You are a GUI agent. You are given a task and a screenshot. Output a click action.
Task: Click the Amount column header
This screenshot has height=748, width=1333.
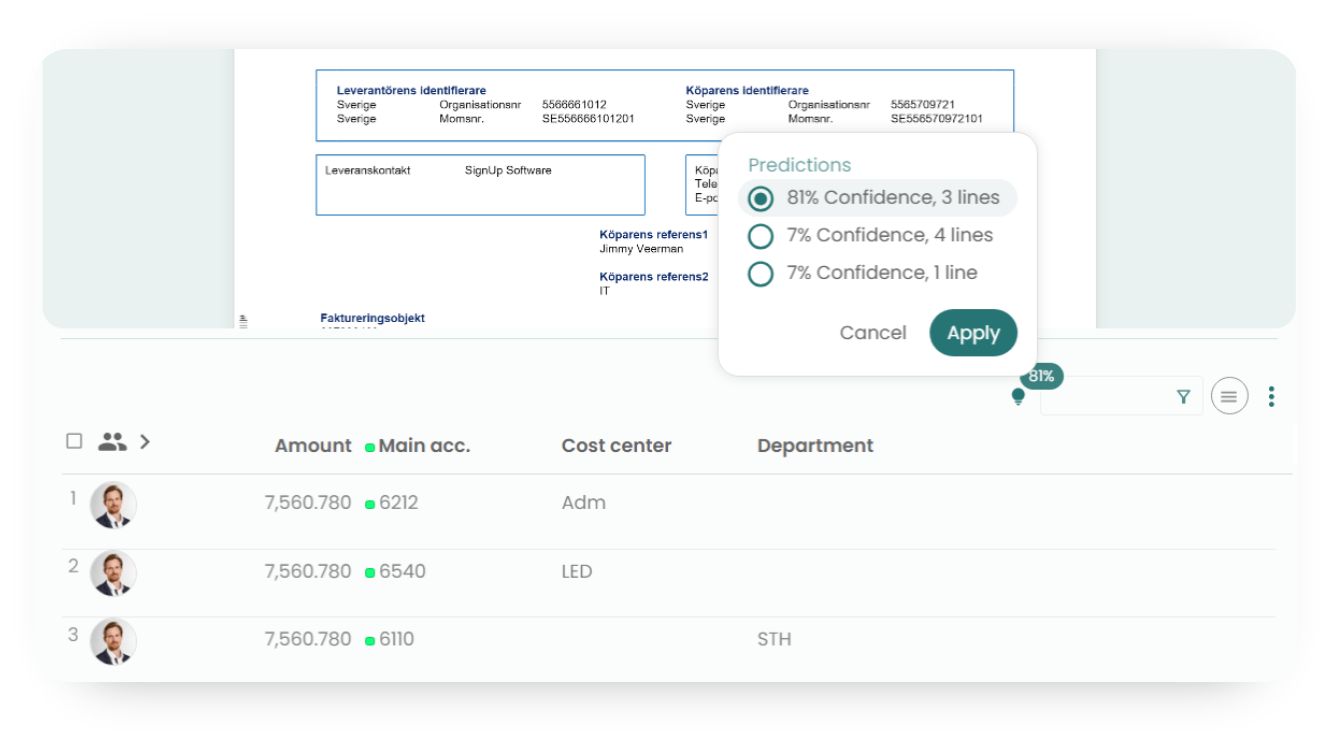click(x=313, y=446)
